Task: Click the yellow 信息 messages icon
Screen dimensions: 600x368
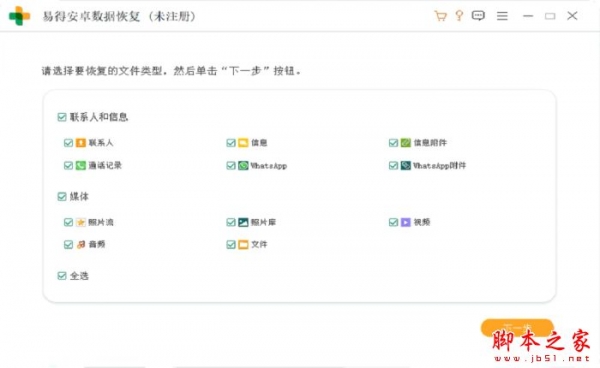Action: 243,143
